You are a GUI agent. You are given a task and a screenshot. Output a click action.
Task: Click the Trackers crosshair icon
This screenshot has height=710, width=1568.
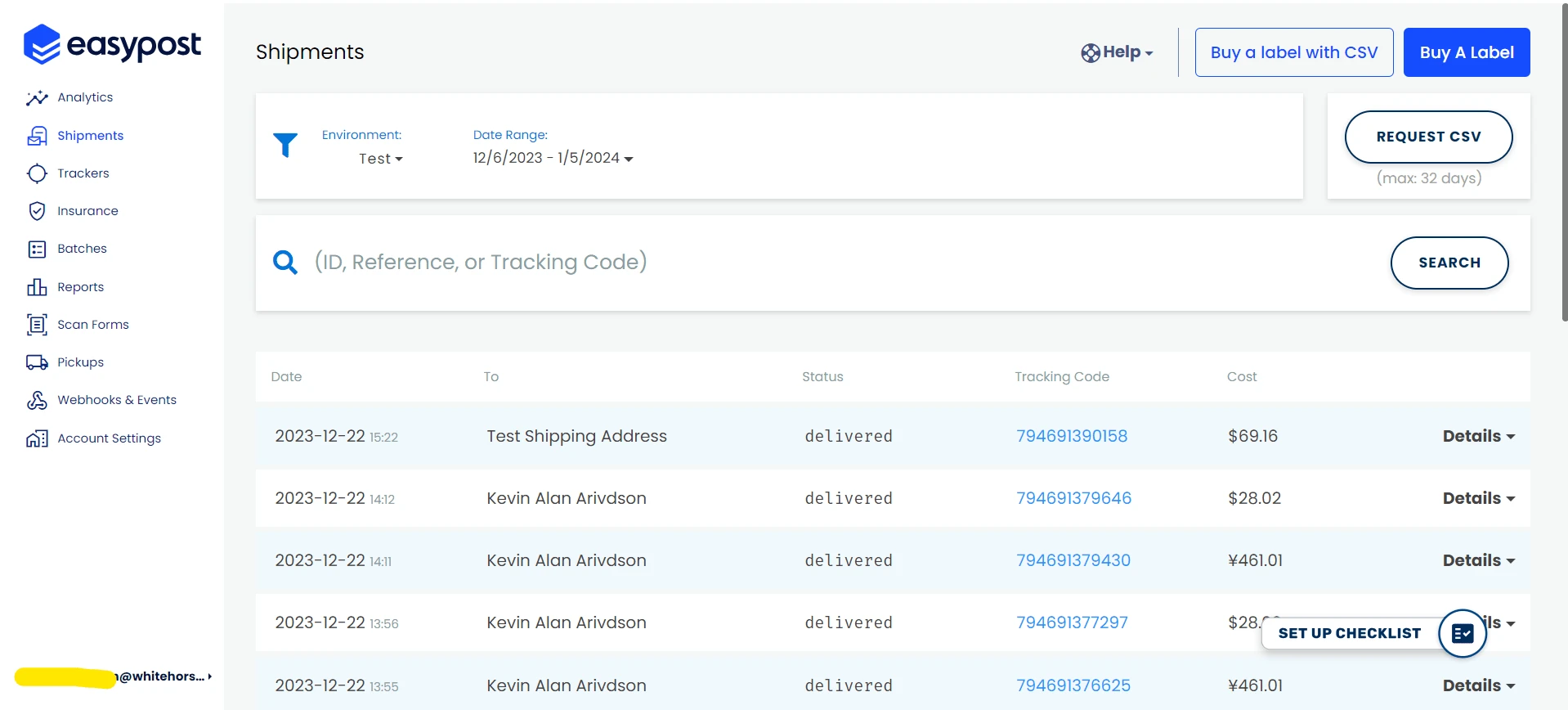37,173
